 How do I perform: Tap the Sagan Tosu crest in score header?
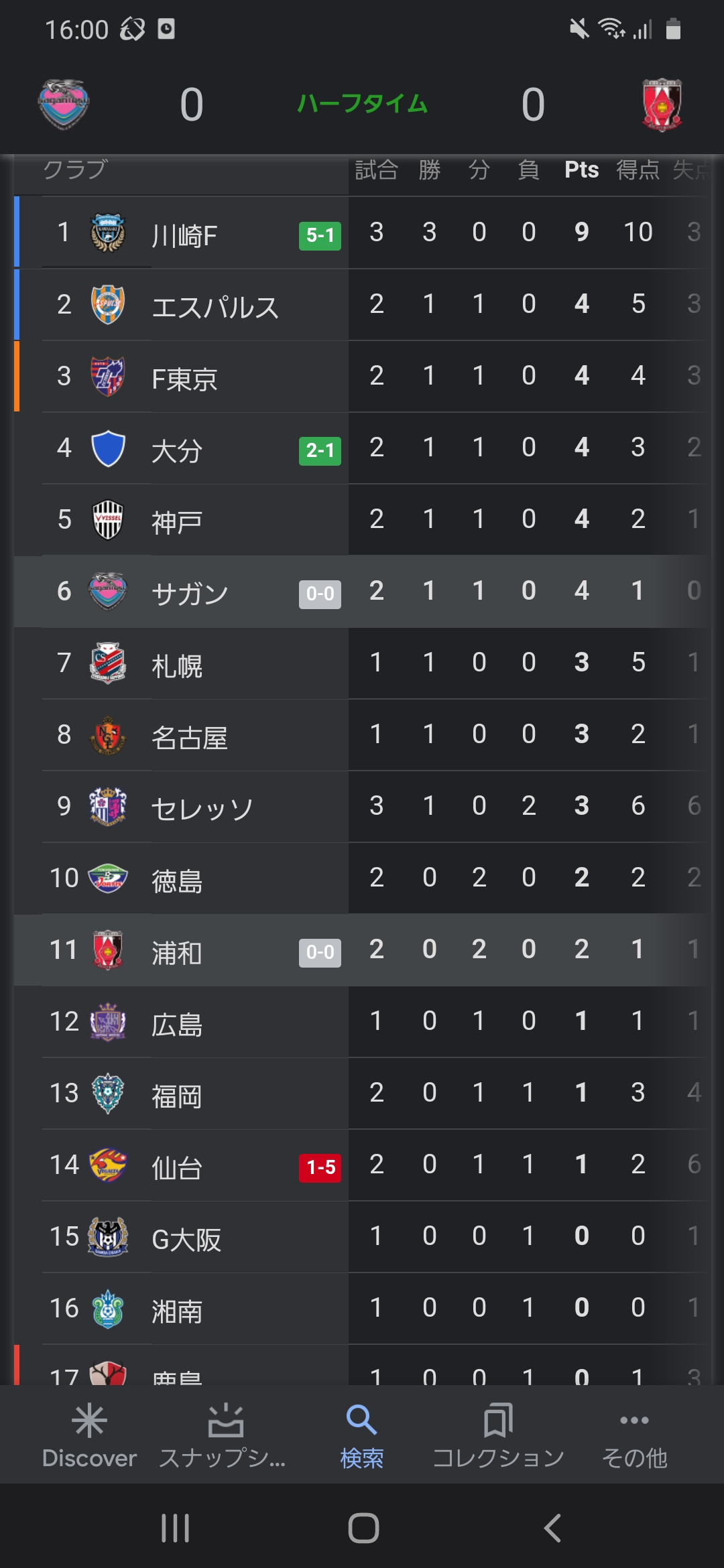coord(64,104)
